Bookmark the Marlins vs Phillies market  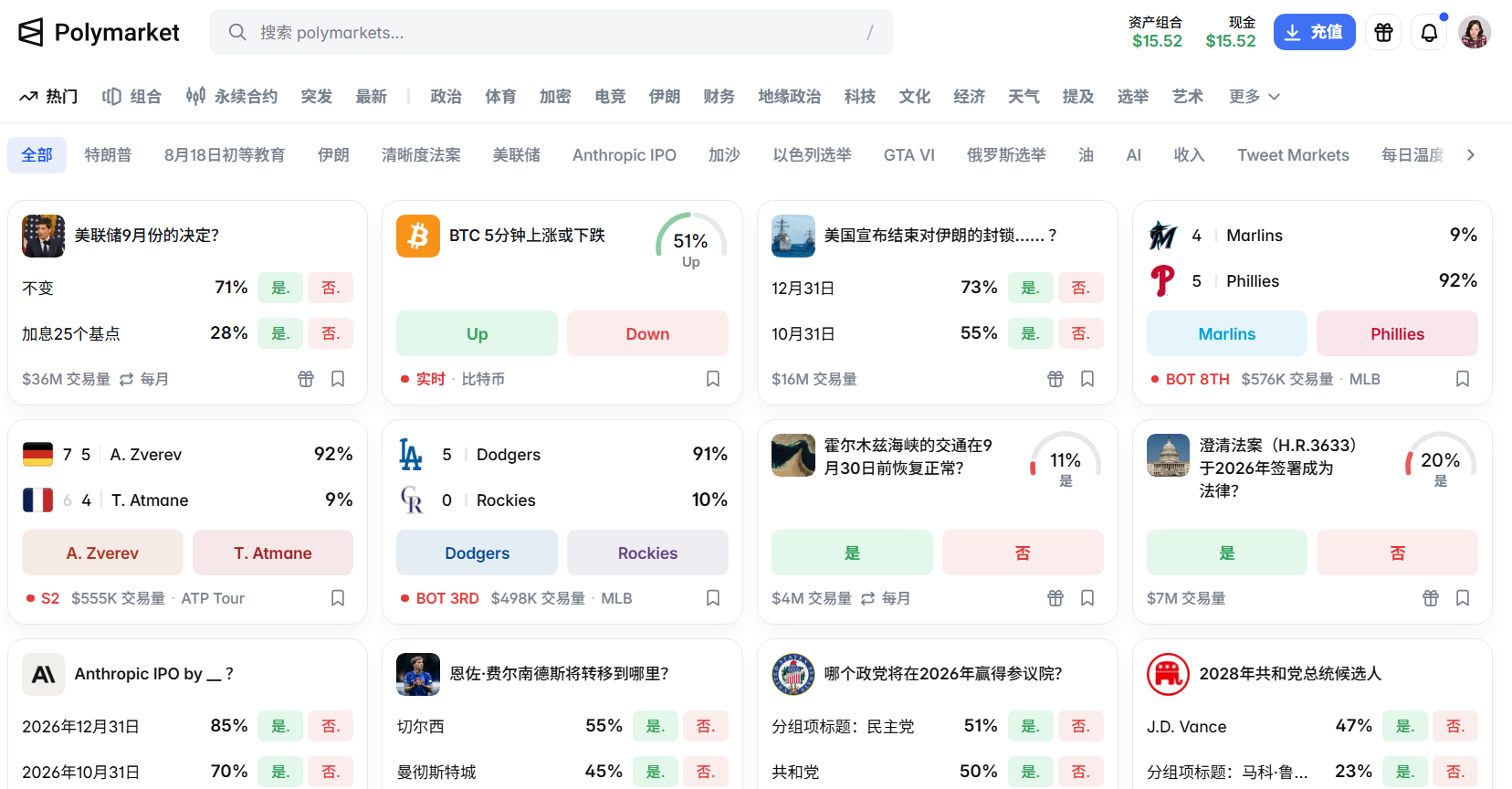click(1463, 379)
